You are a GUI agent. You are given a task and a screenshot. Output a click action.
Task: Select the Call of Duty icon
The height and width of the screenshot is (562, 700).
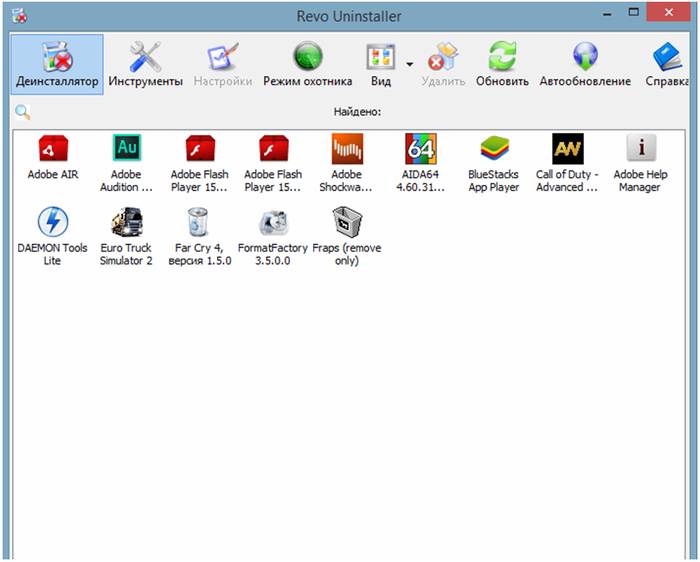click(x=567, y=150)
